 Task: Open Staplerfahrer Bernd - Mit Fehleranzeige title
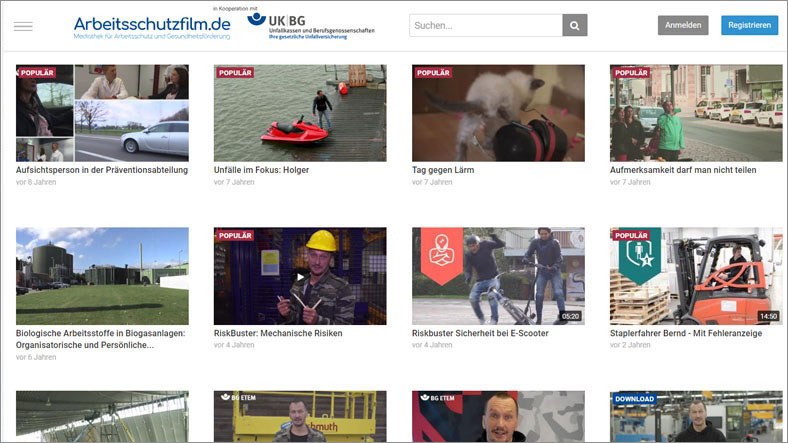[x=686, y=333]
